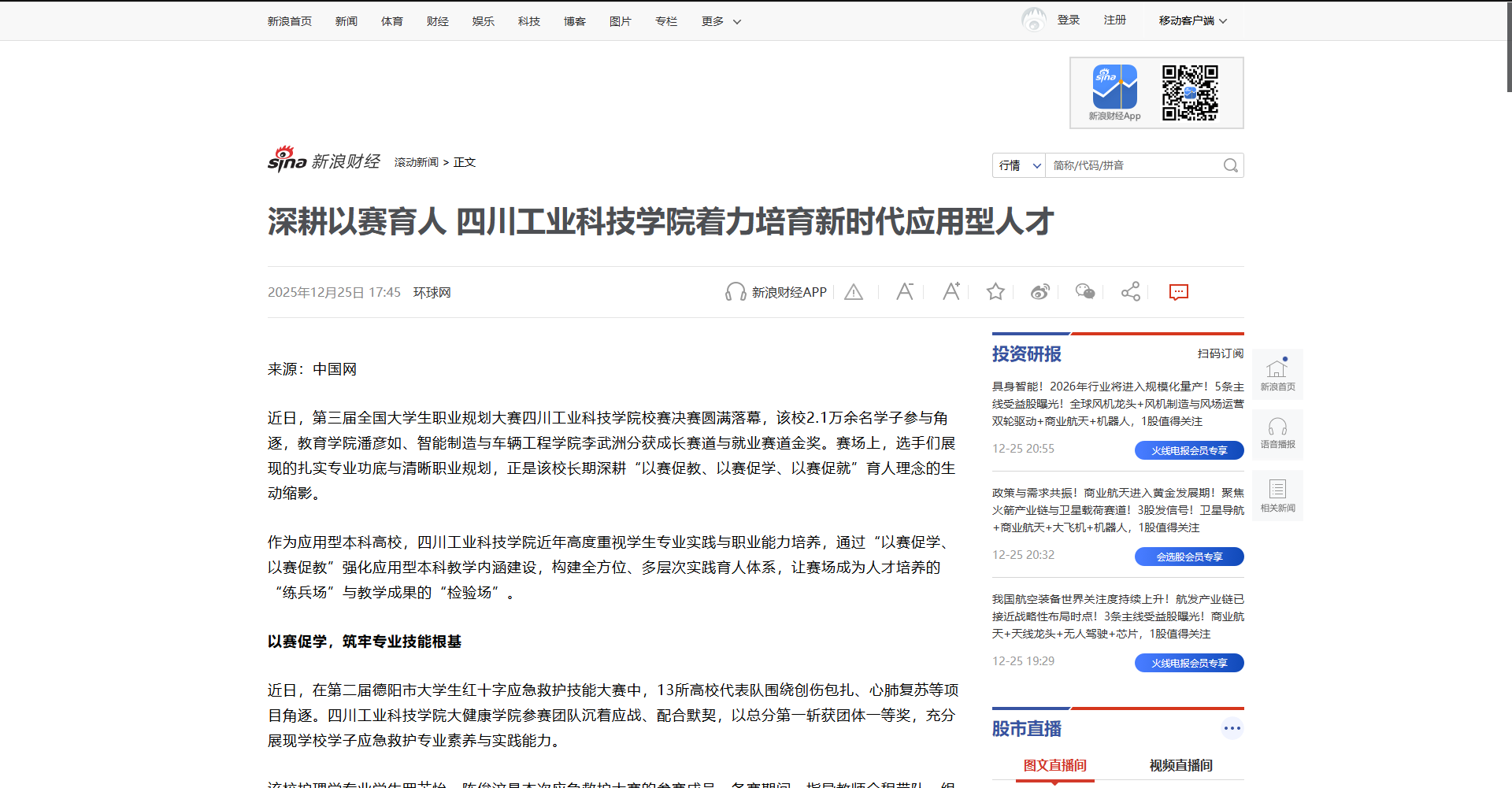Click the 登录 link

point(1068,20)
